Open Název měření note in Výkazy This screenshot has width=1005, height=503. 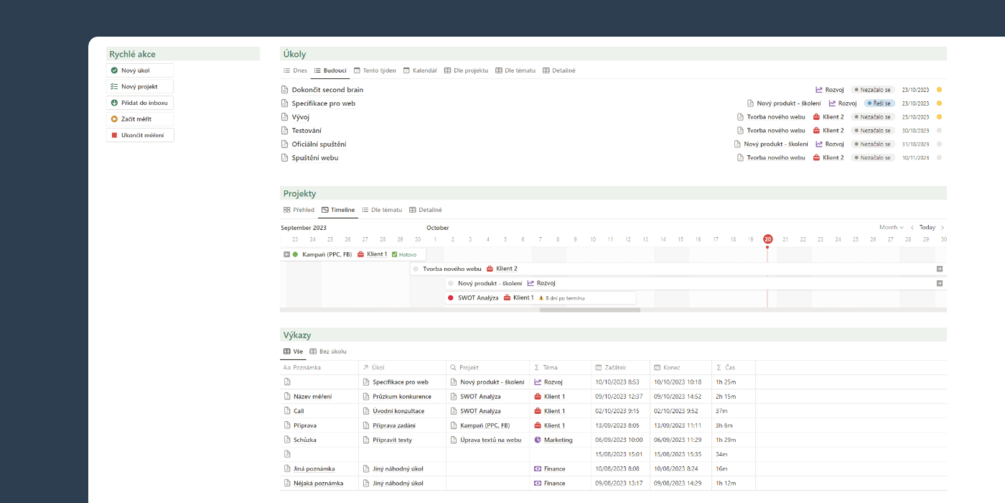pyautogui.click(x=313, y=397)
